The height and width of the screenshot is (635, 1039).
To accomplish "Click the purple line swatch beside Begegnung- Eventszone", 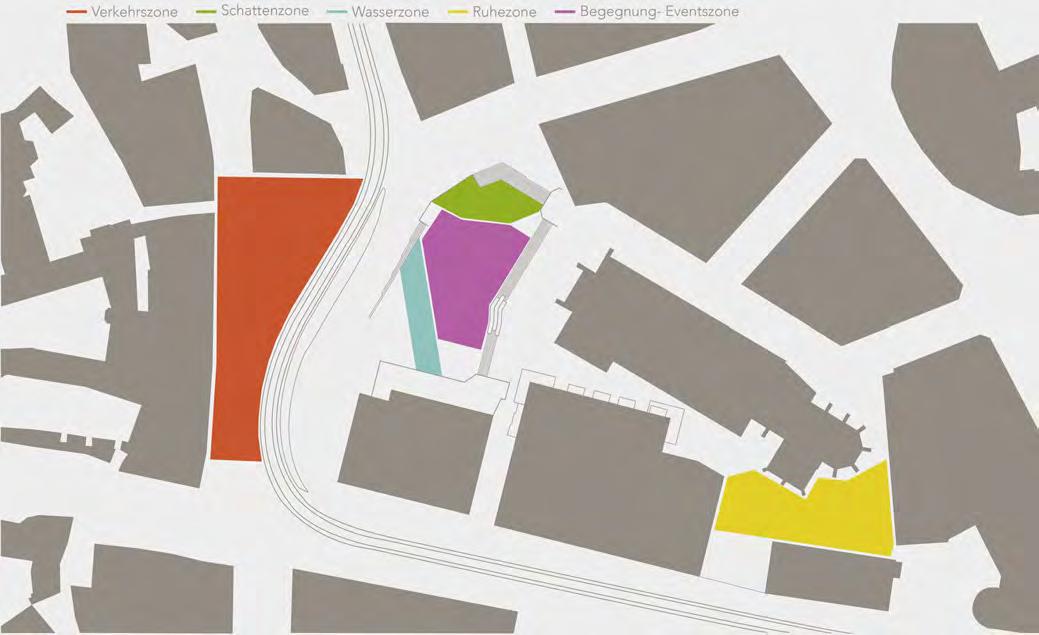I will [x=566, y=12].
